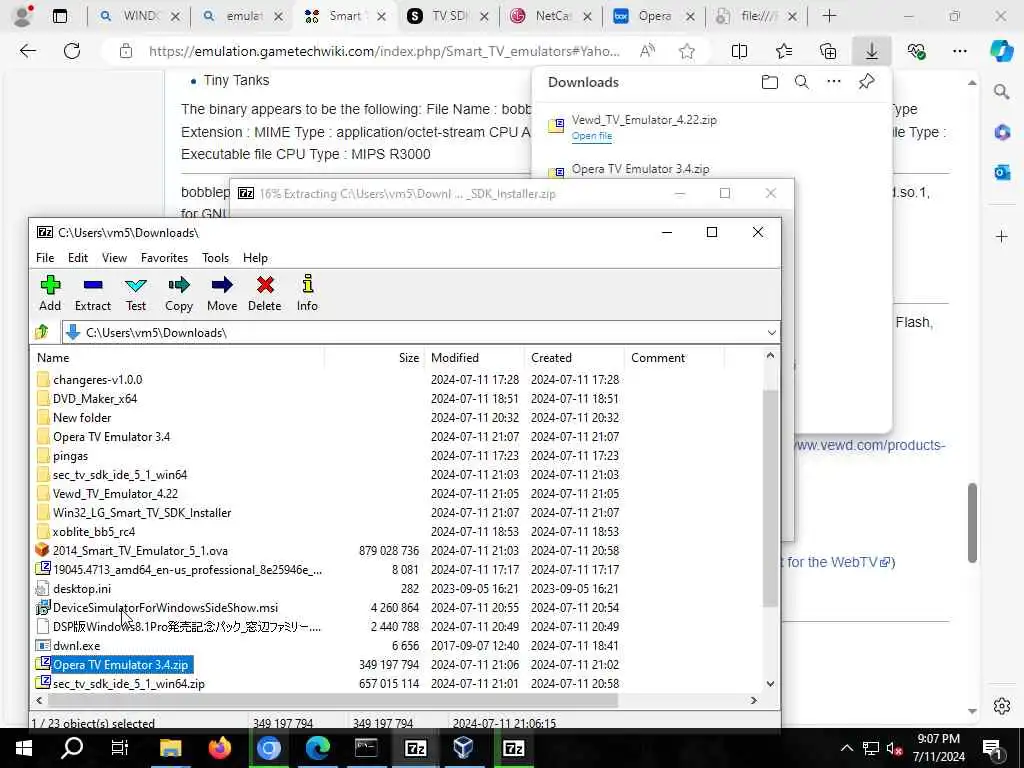Sort by Modified column header

(x=474, y=357)
